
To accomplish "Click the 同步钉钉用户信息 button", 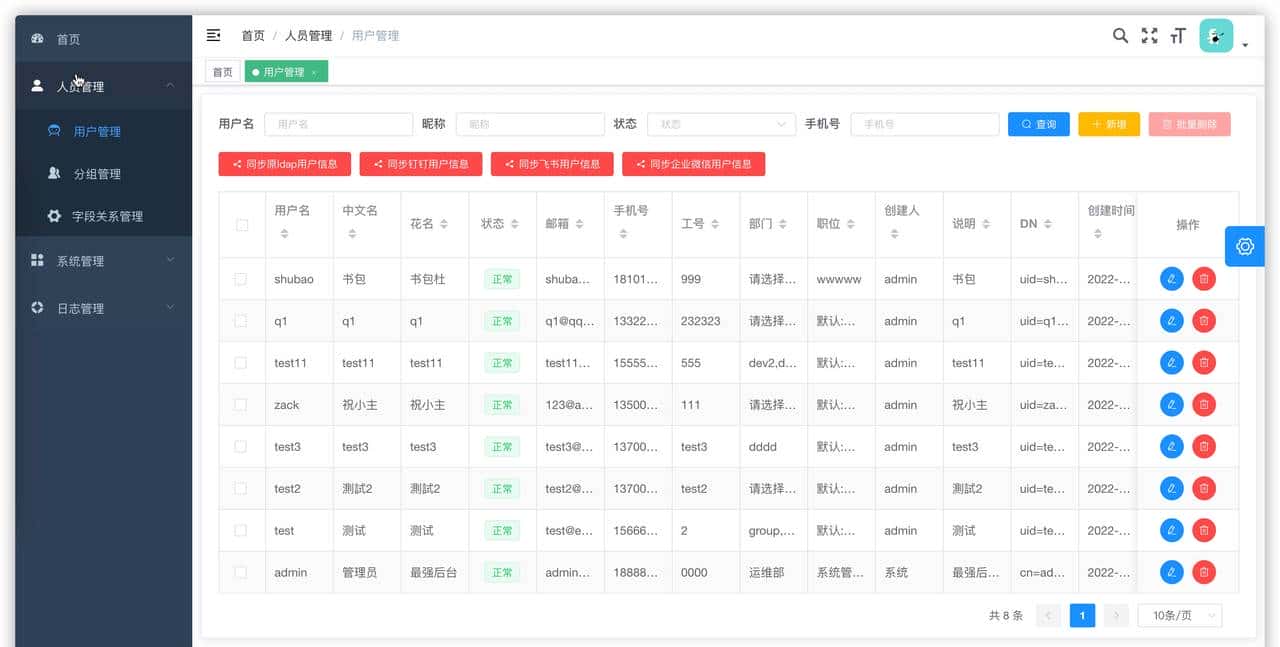I will point(421,164).
